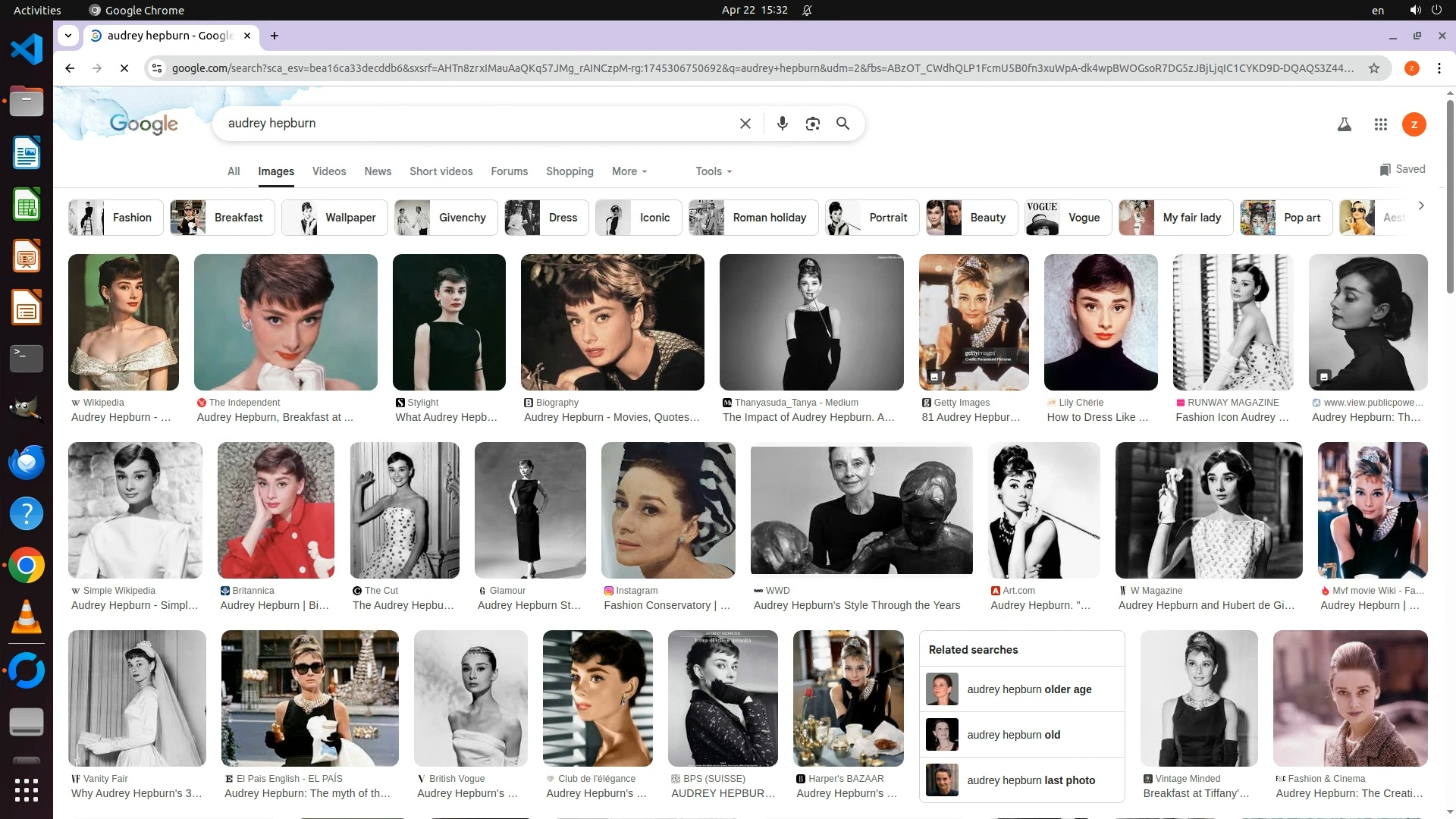The image size is (1456, 819).
Task: Toggle the notifications bell in top bar
Action: pos(807,10)
